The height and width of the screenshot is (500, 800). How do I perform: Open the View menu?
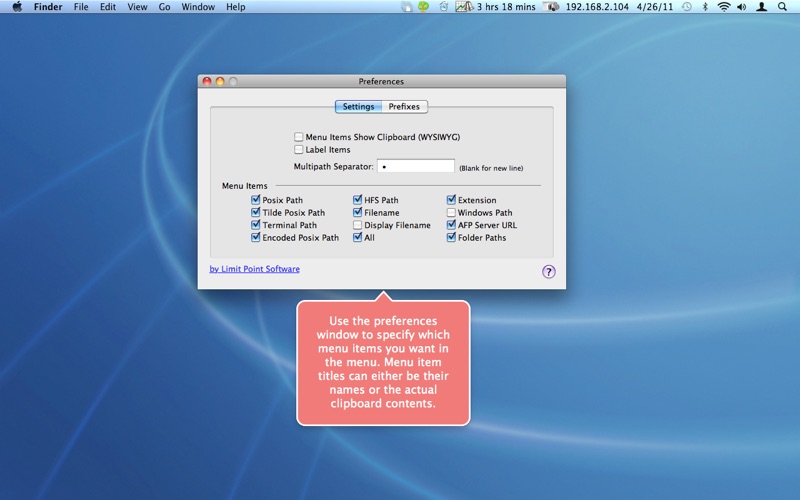(x=137, y=7)
